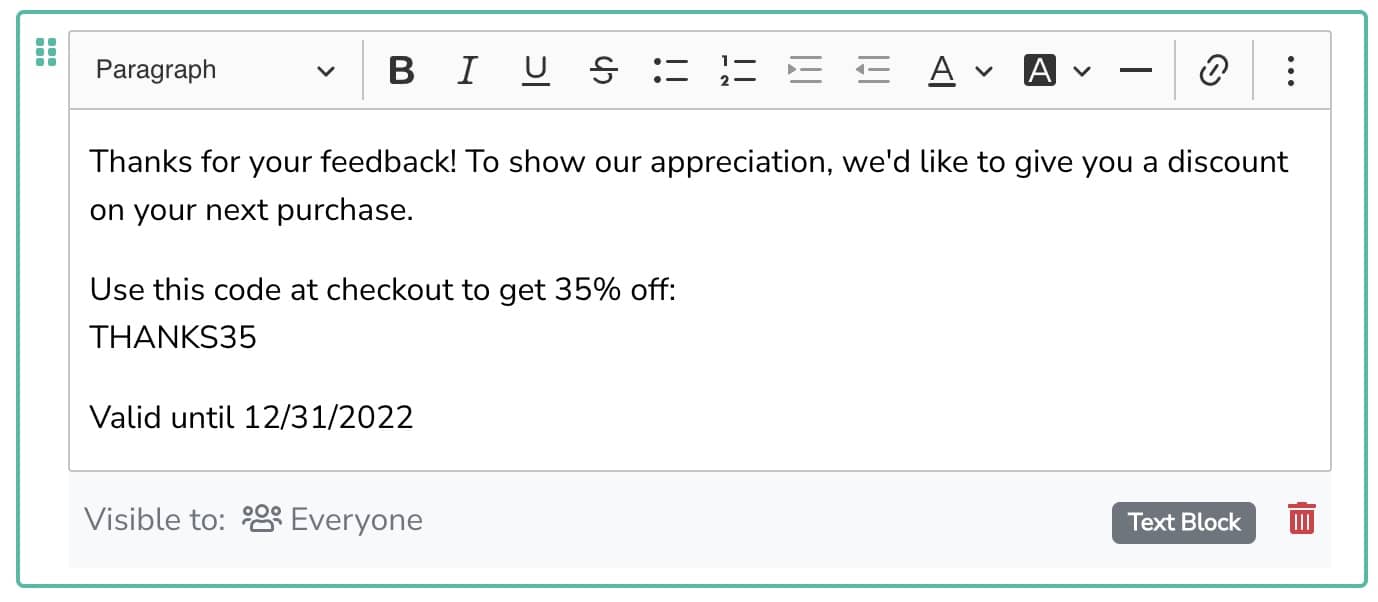Insert a bulleted list
1378x602 pixels.
[670, 71]
